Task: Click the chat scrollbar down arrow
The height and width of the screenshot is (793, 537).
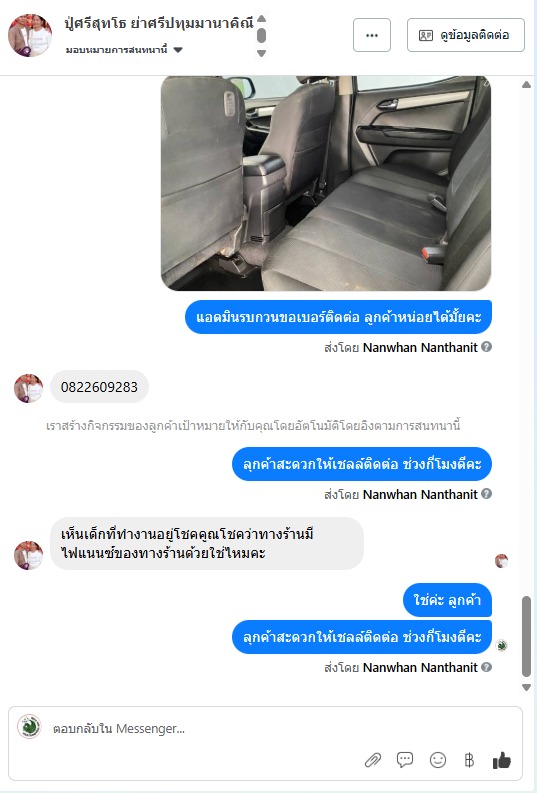Action: [526, 687]
